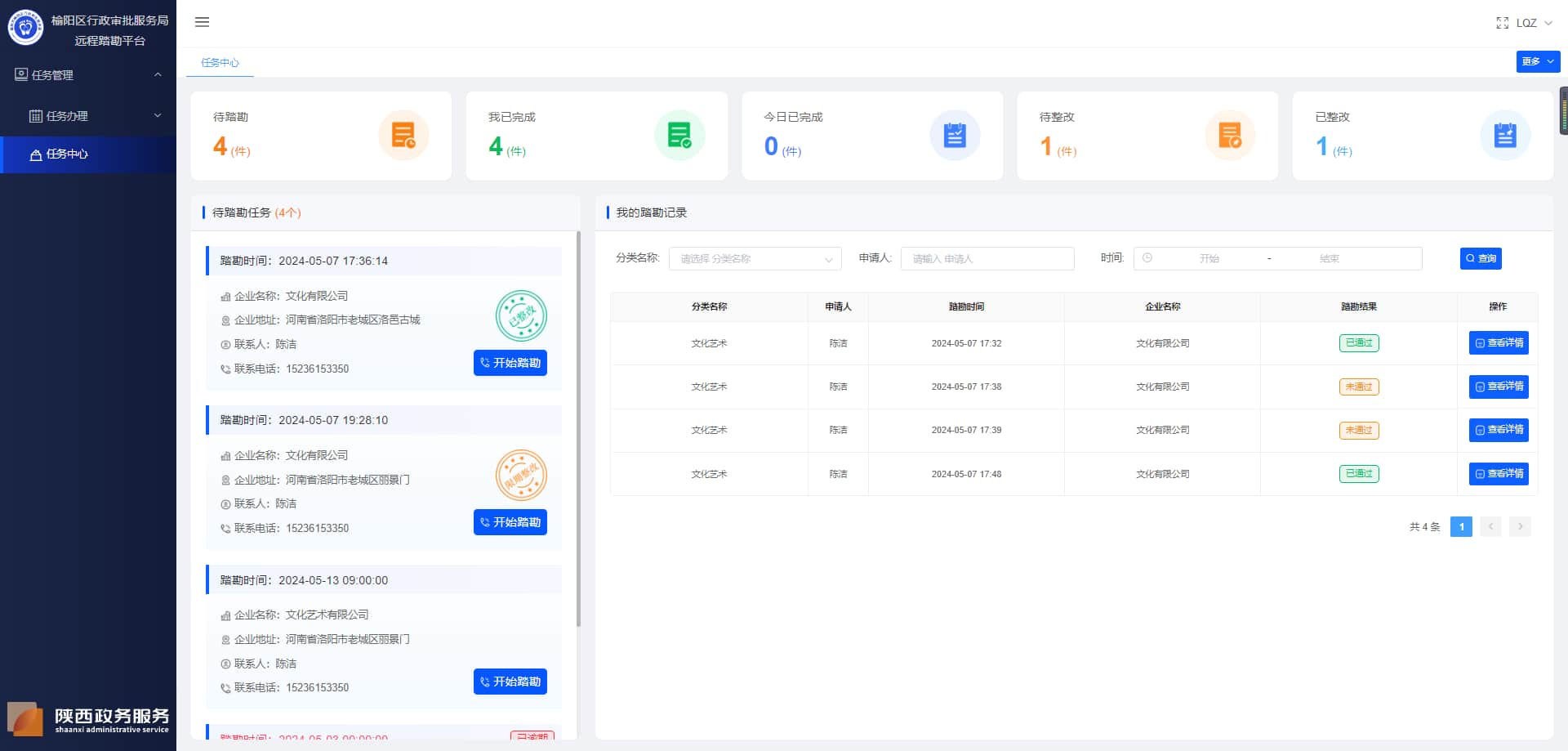Switch to the 任务中心 tab
Screen dimensions: 1568x751
(x=220, y=63)
